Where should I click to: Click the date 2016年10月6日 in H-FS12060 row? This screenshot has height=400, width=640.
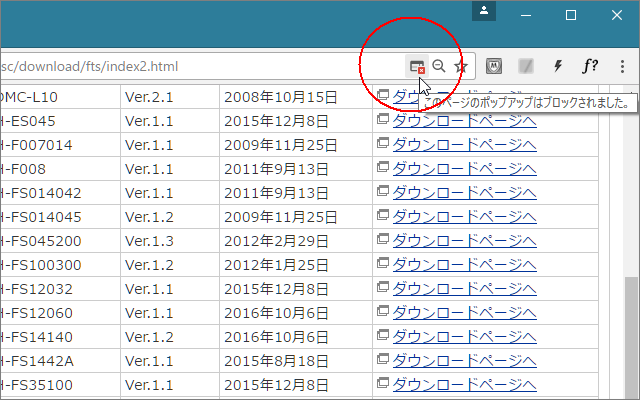click(276, 313)
